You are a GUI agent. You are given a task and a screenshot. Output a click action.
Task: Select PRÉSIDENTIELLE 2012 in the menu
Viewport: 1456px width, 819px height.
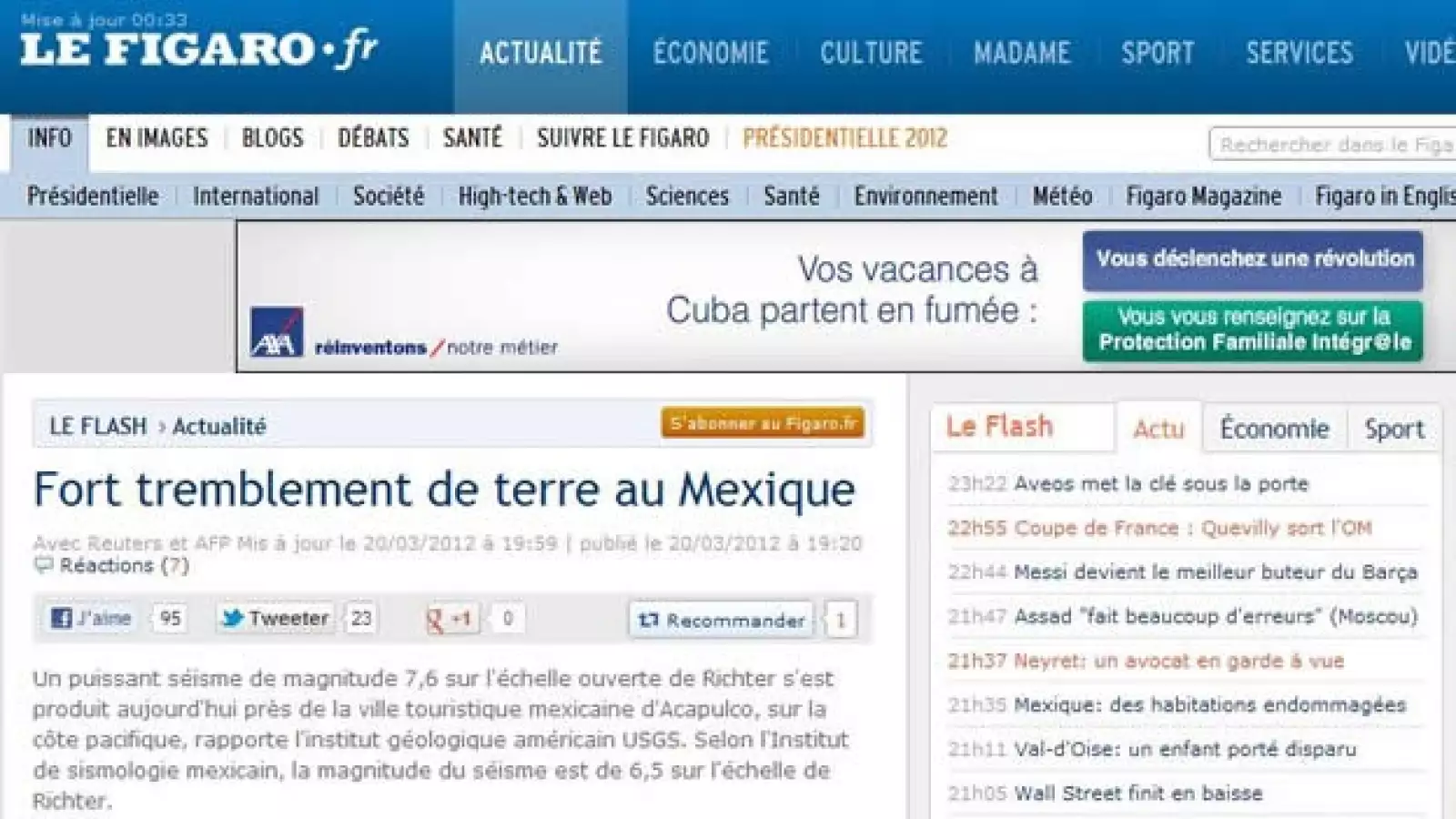click(x=845, y=137)
